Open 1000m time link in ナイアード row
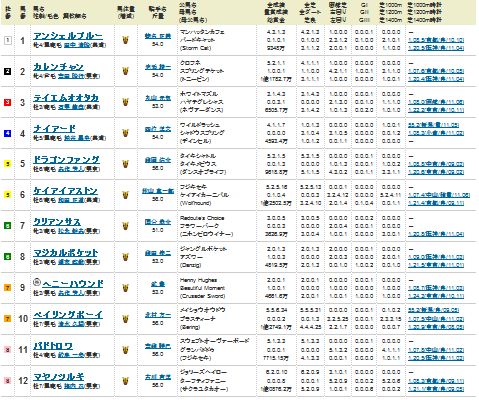 (433, 125)
